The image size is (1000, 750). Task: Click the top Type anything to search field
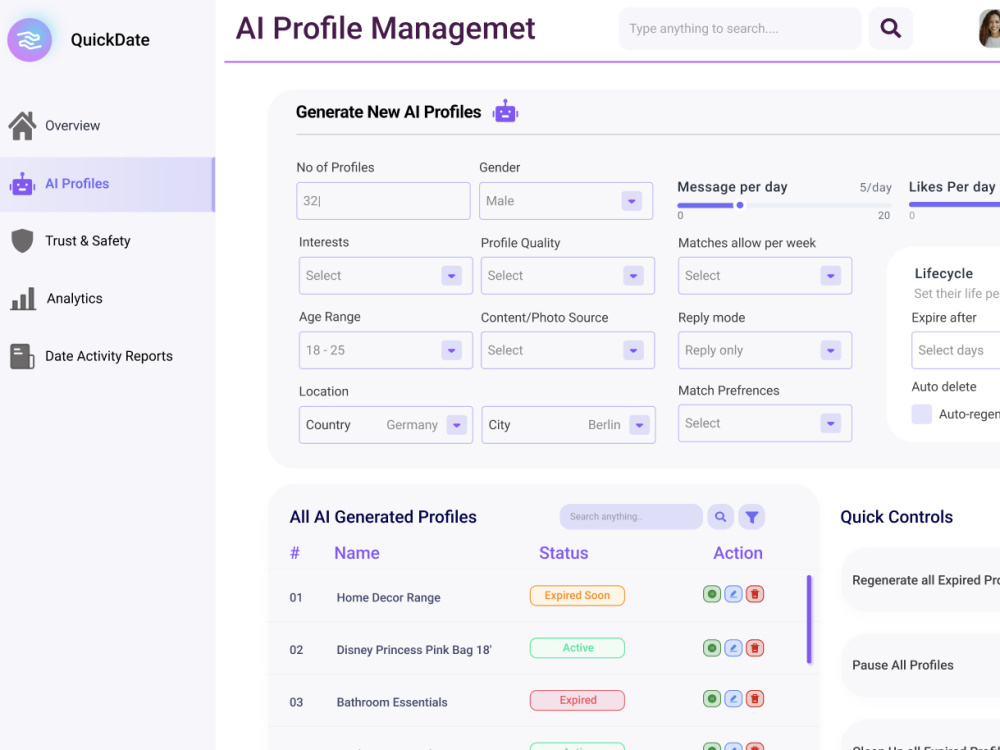(x=740, y=28)
